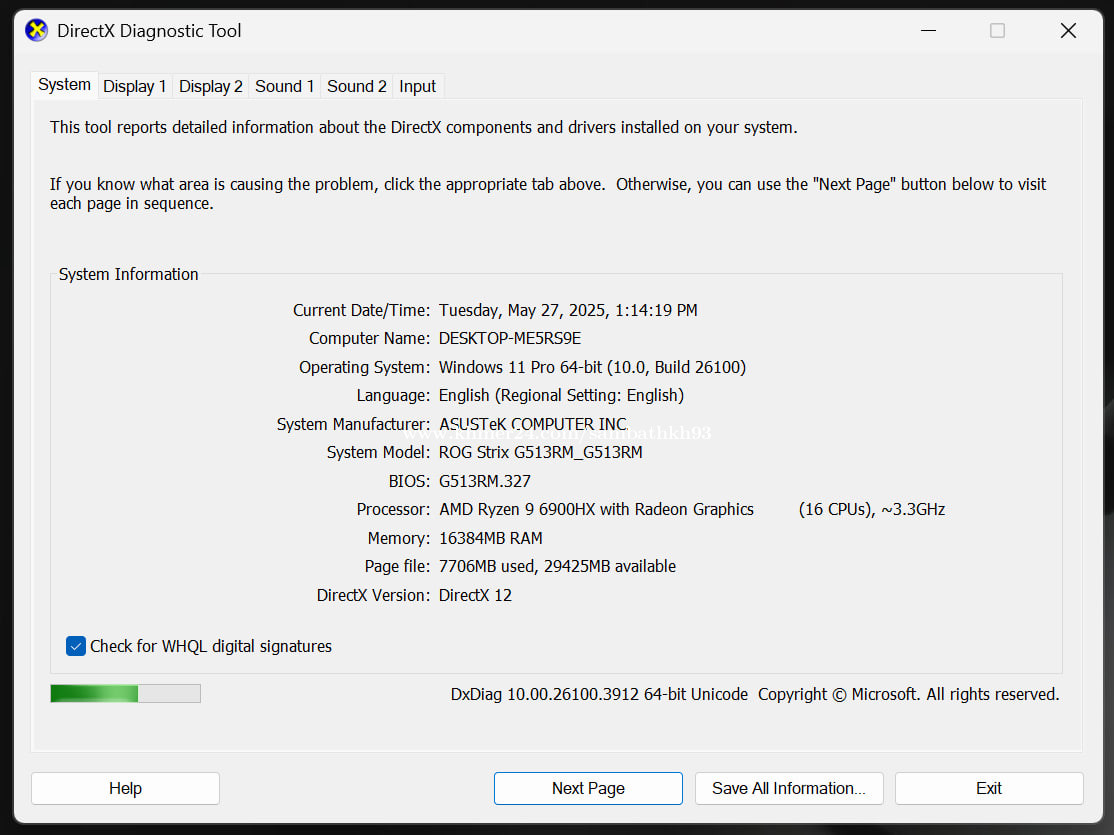Minimize the DirectX Diagnostic Tool window
The width and height of the screenshot is (1114, 835).
(929, 31)
